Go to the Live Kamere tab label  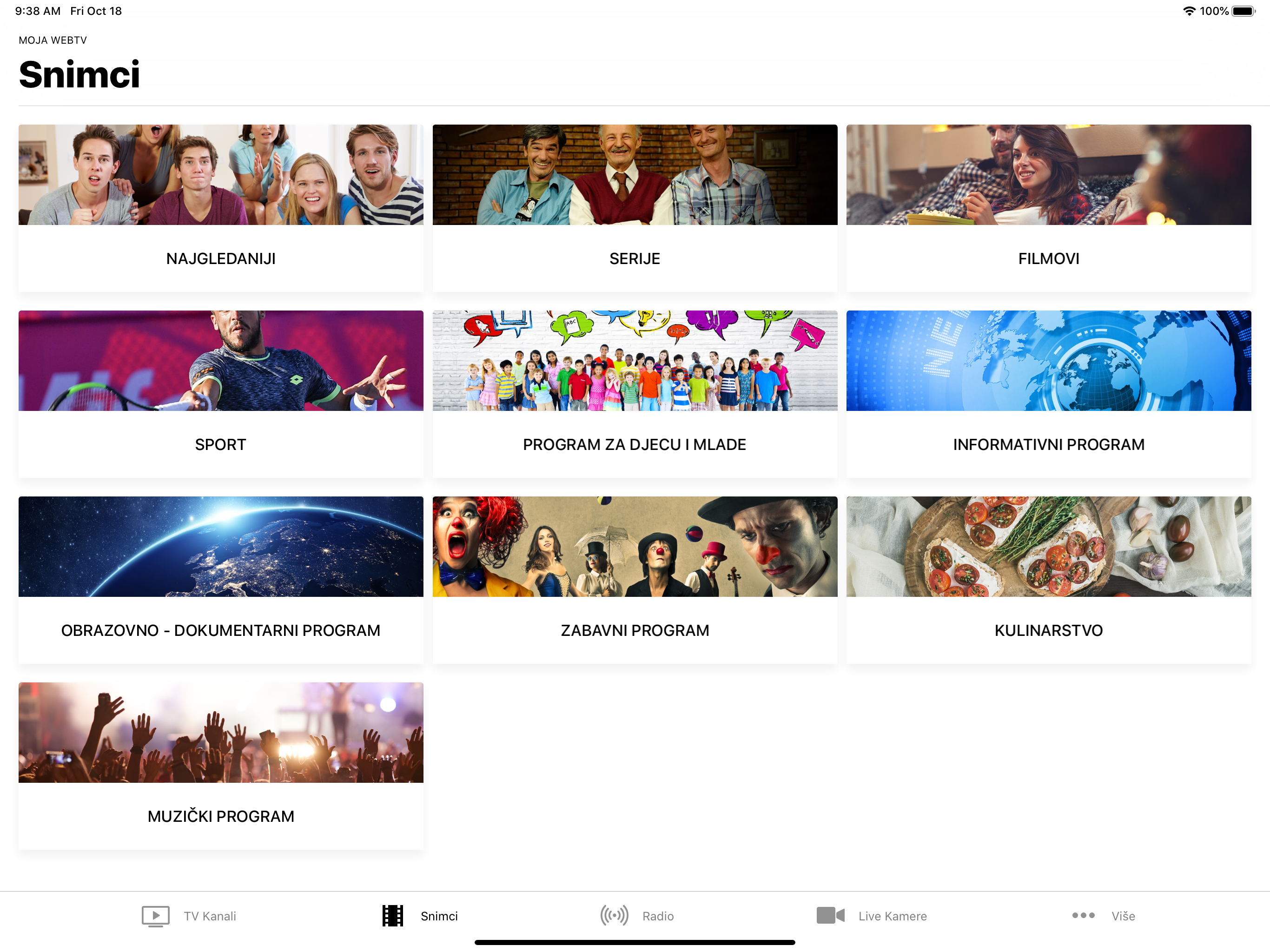click(x=893, y=916)
